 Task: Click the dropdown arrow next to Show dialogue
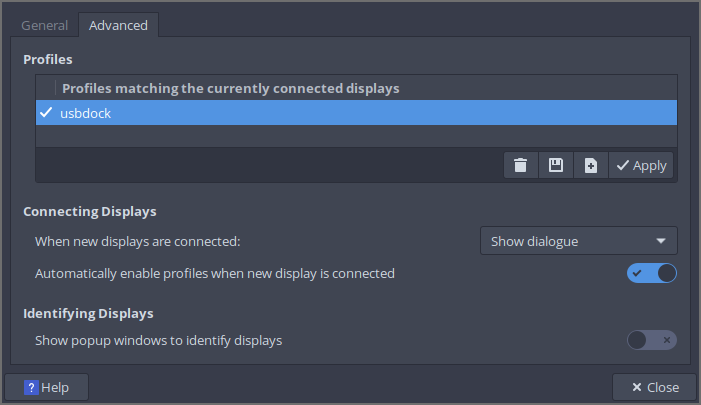pos(661,241)
